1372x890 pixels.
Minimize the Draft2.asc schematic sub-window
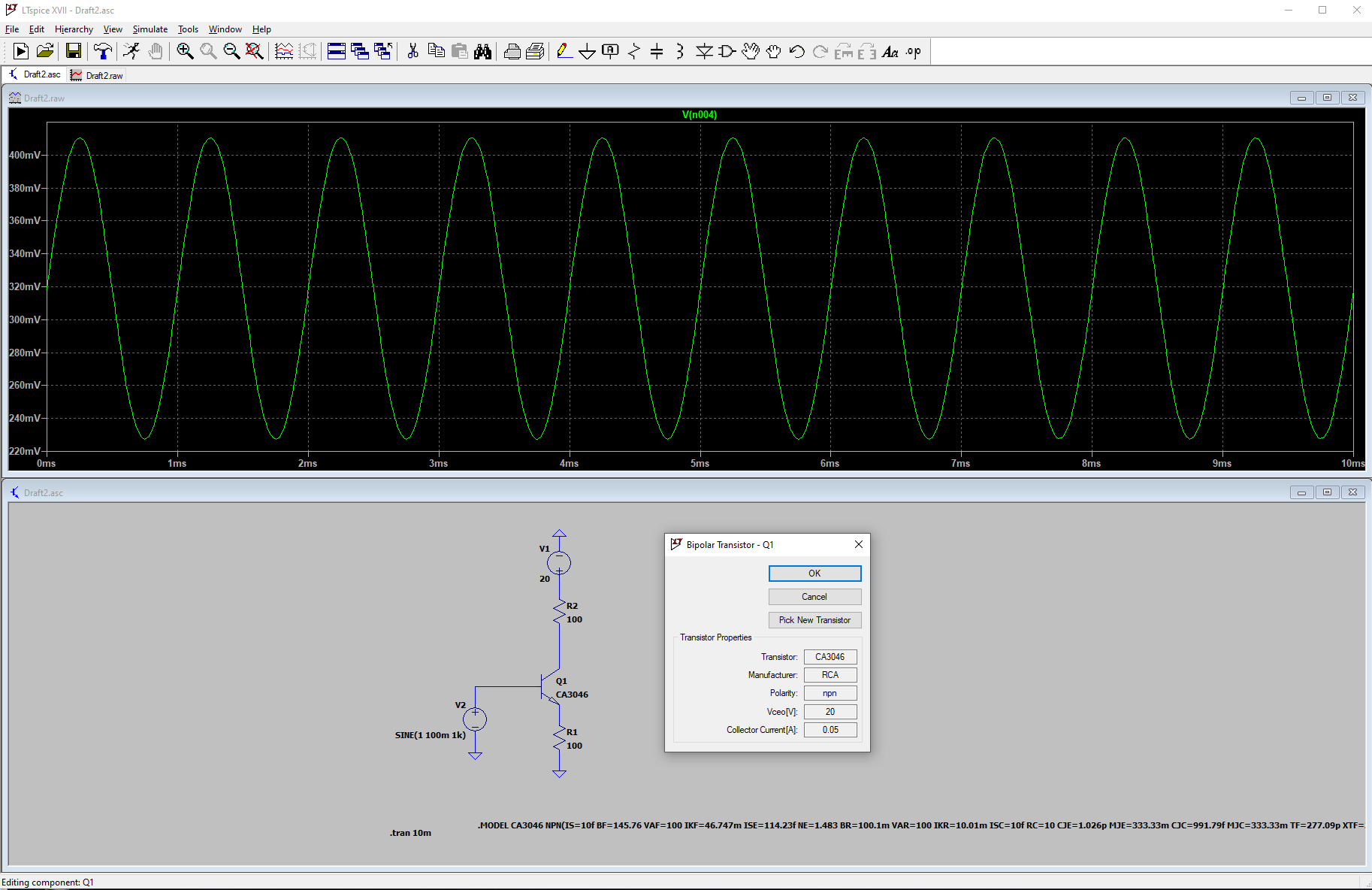pos(1302,492)
